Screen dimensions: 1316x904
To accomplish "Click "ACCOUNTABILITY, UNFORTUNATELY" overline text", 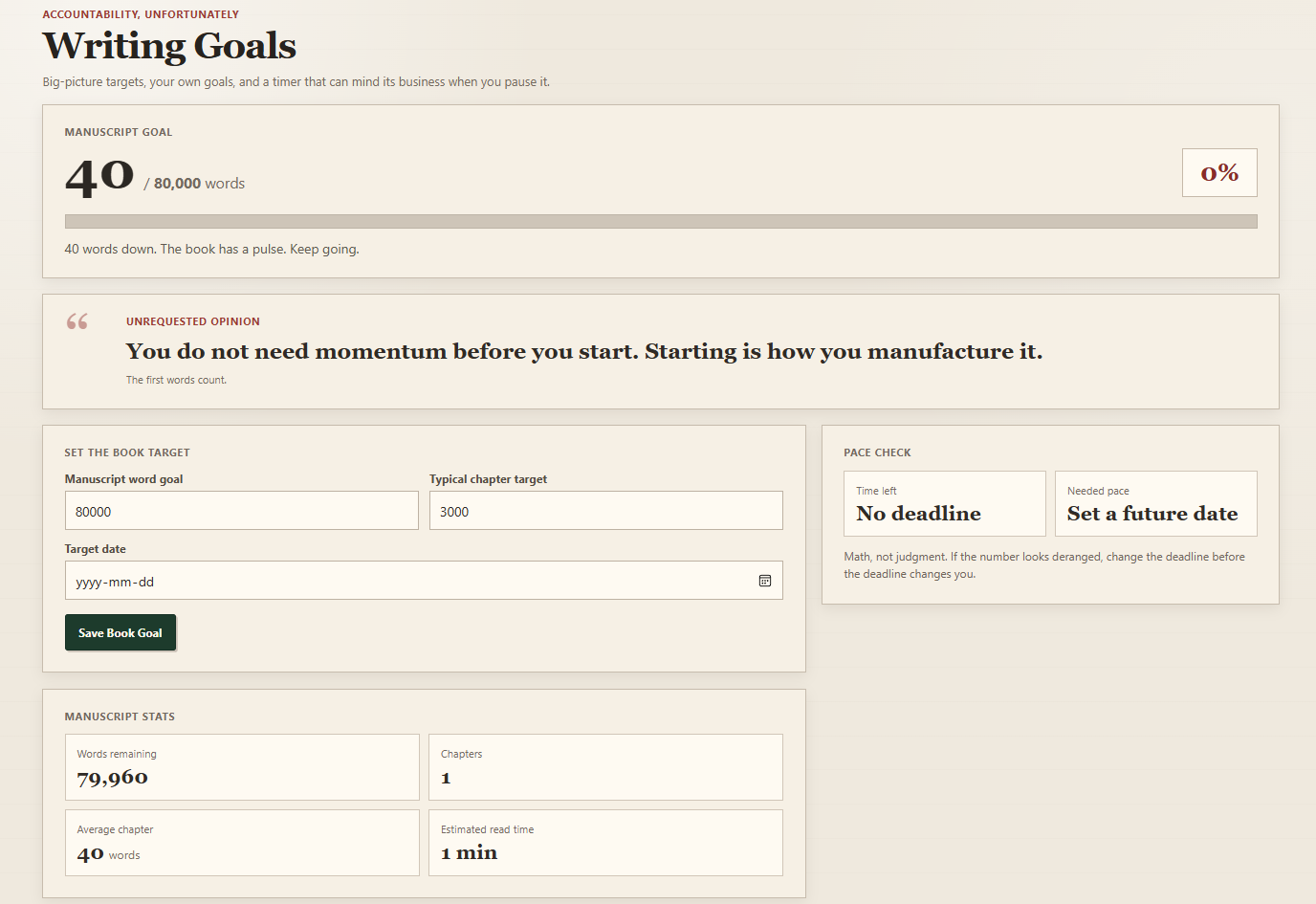I will (x=141, y=14).
